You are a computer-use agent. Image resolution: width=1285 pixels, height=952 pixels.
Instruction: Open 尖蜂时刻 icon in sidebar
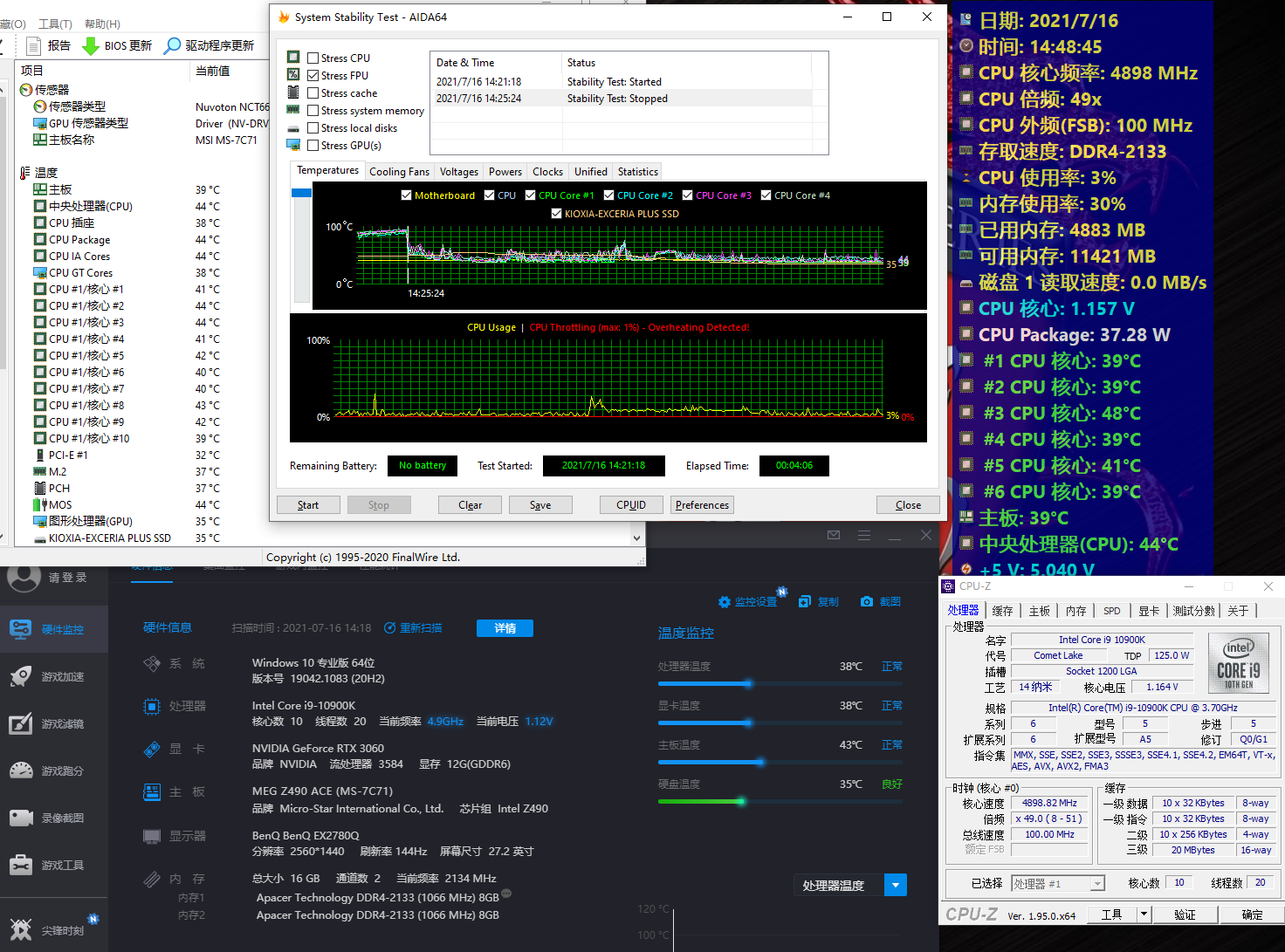(21, 929)
